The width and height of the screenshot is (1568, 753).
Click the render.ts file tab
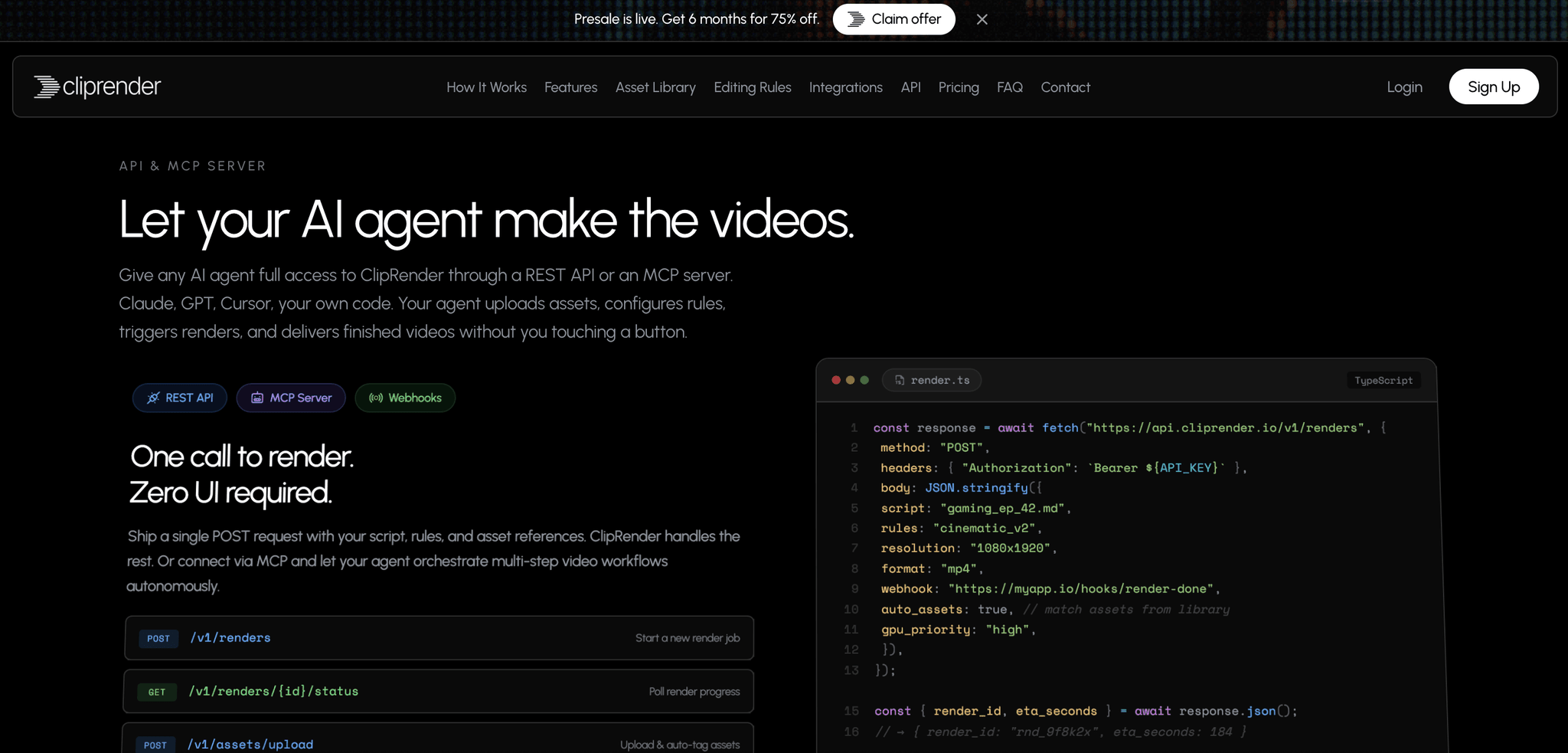tap(932, 380)
